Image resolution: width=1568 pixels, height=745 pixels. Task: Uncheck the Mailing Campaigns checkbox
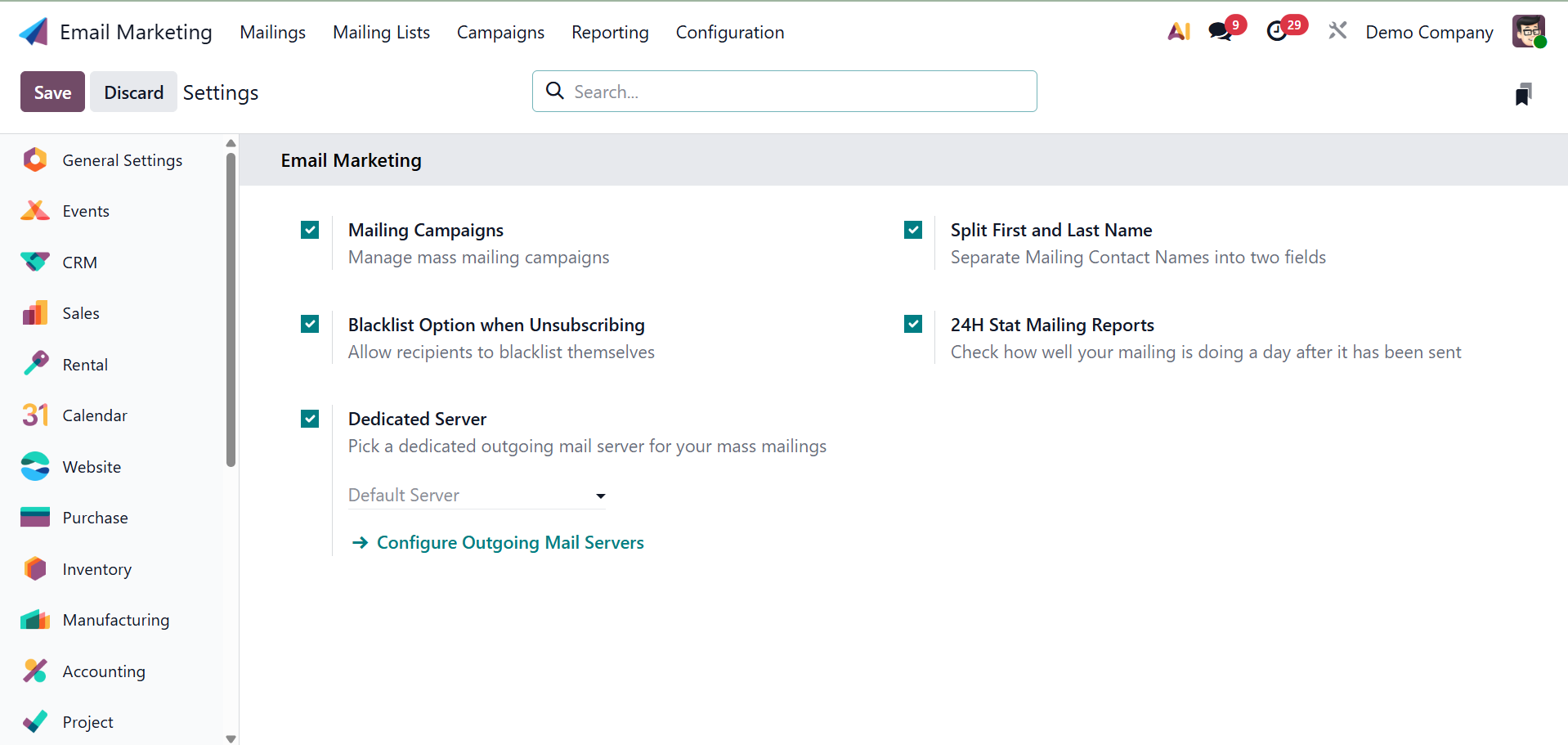(310, 231)
